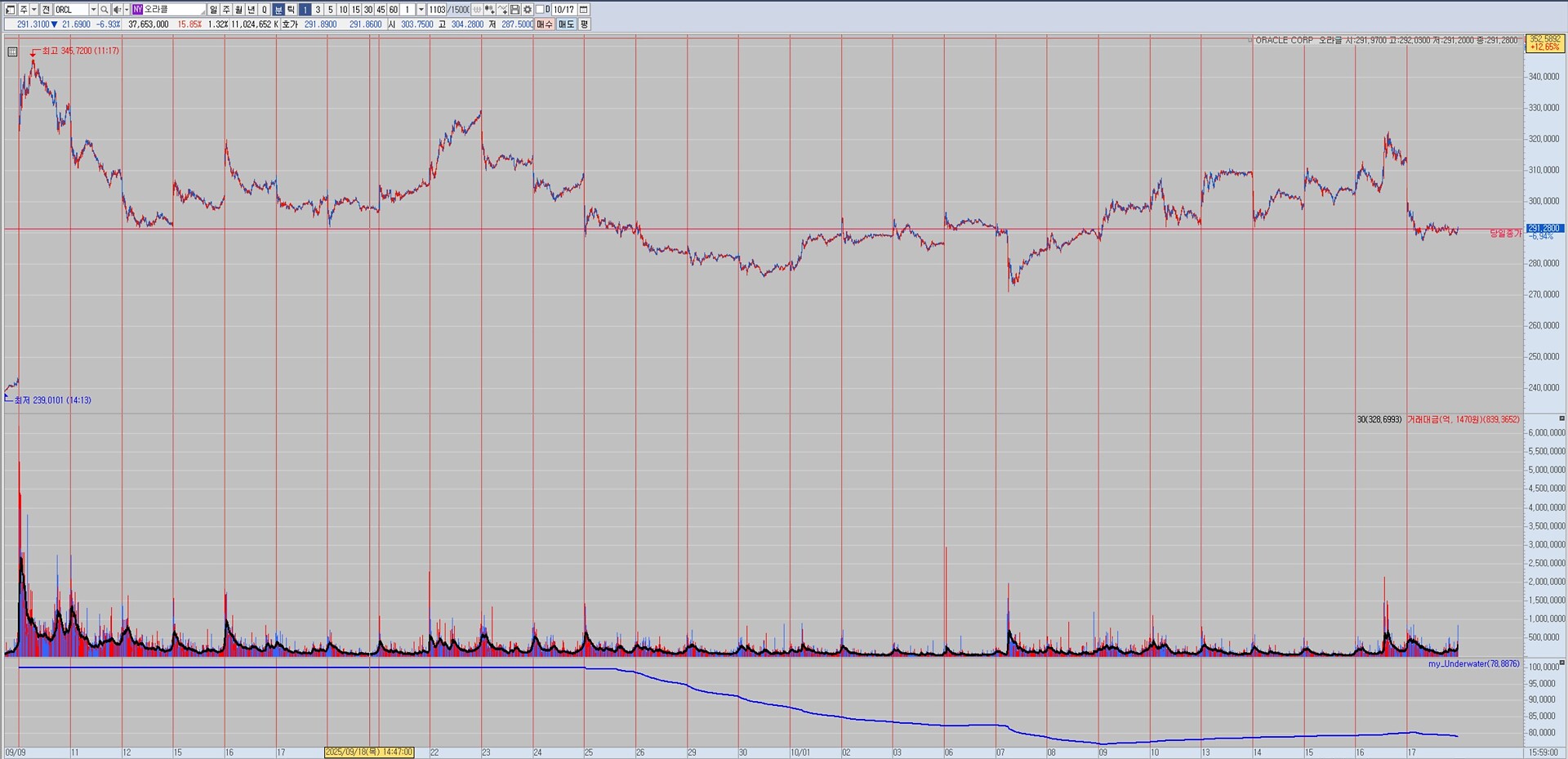
Task: Click the 최저 239.0101 low label
Action: (x=53, y=400)
